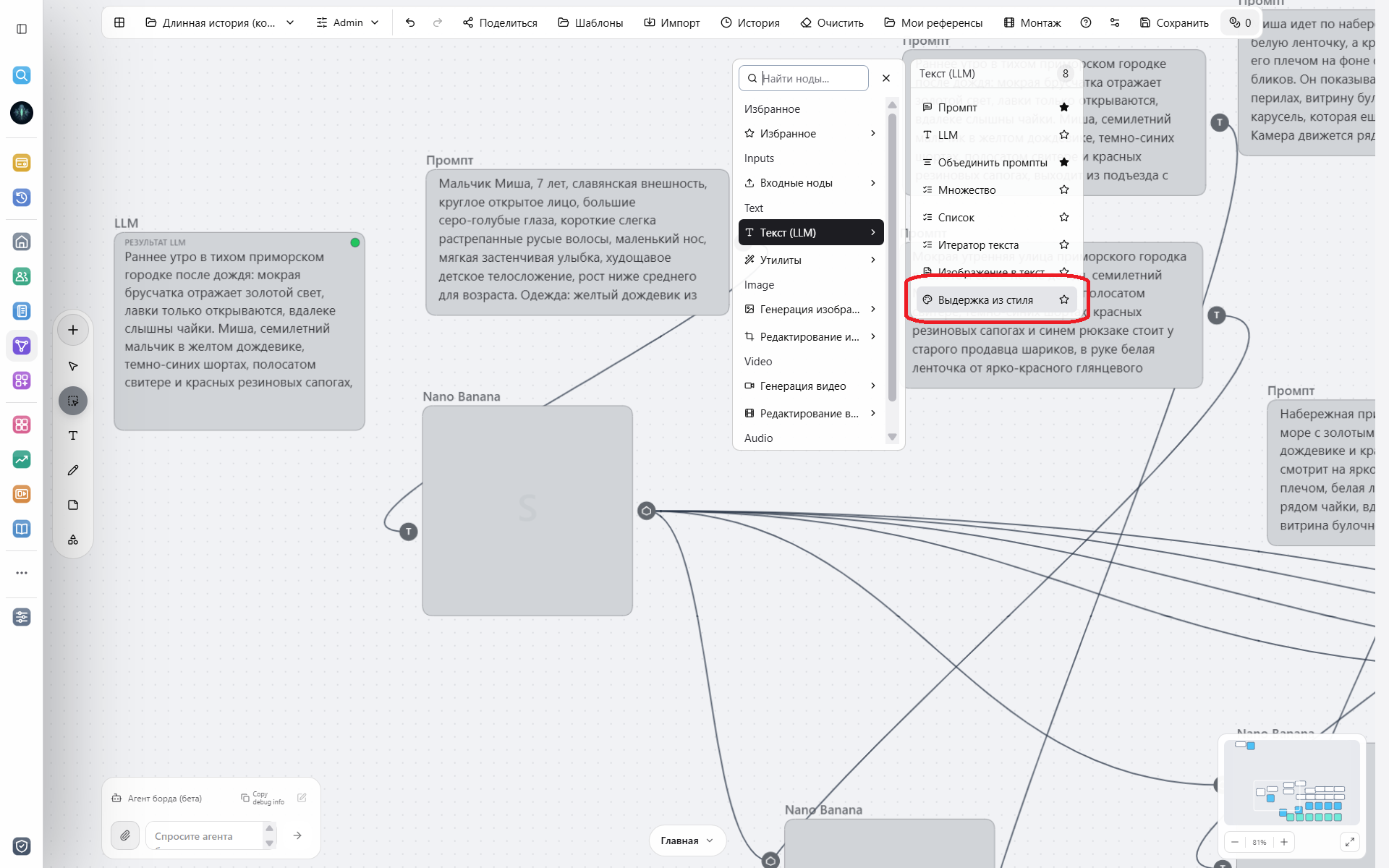Click the Поделиться share button
1389x868 pixels.
500,22
